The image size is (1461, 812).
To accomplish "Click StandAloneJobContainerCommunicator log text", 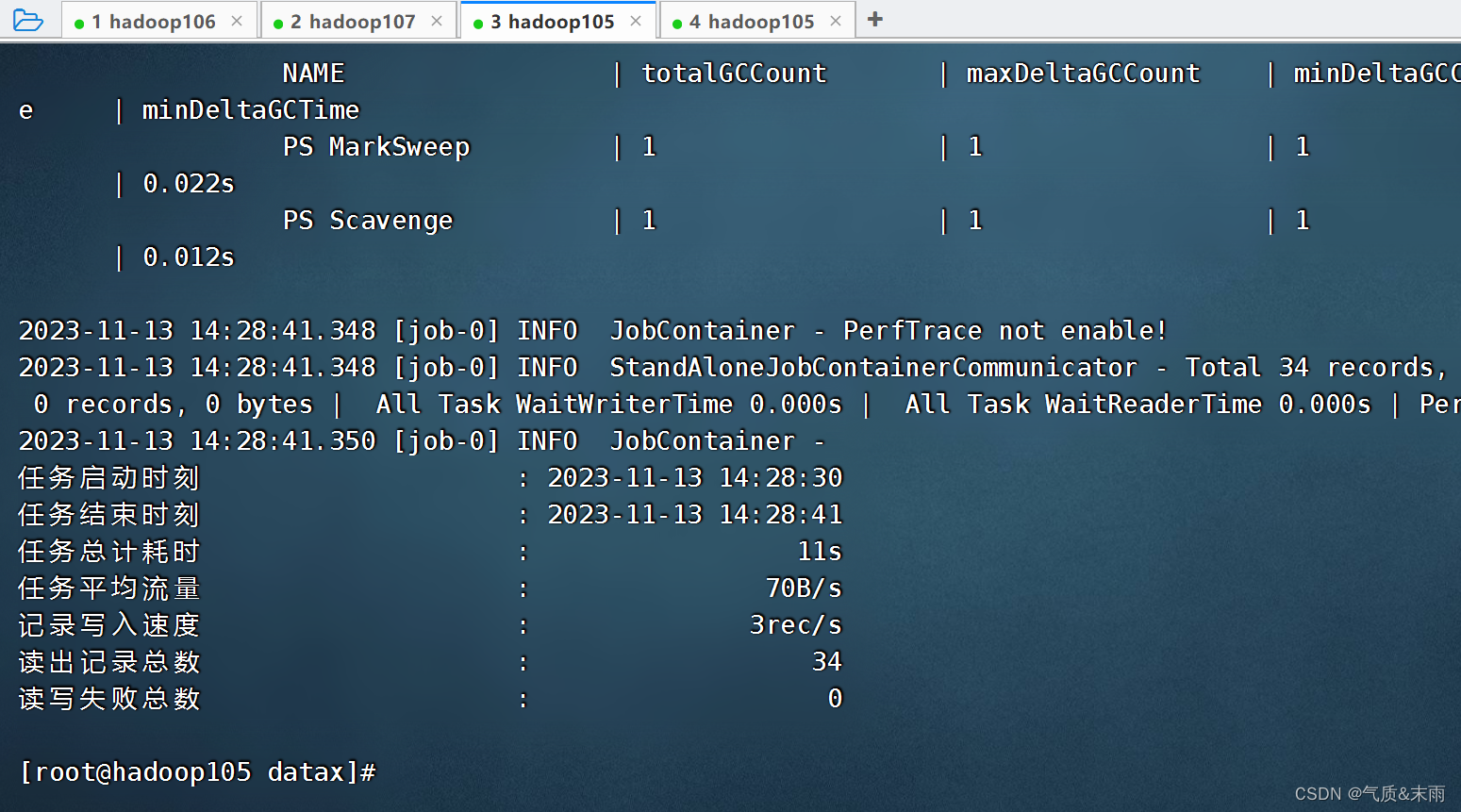I will point(873,368).
